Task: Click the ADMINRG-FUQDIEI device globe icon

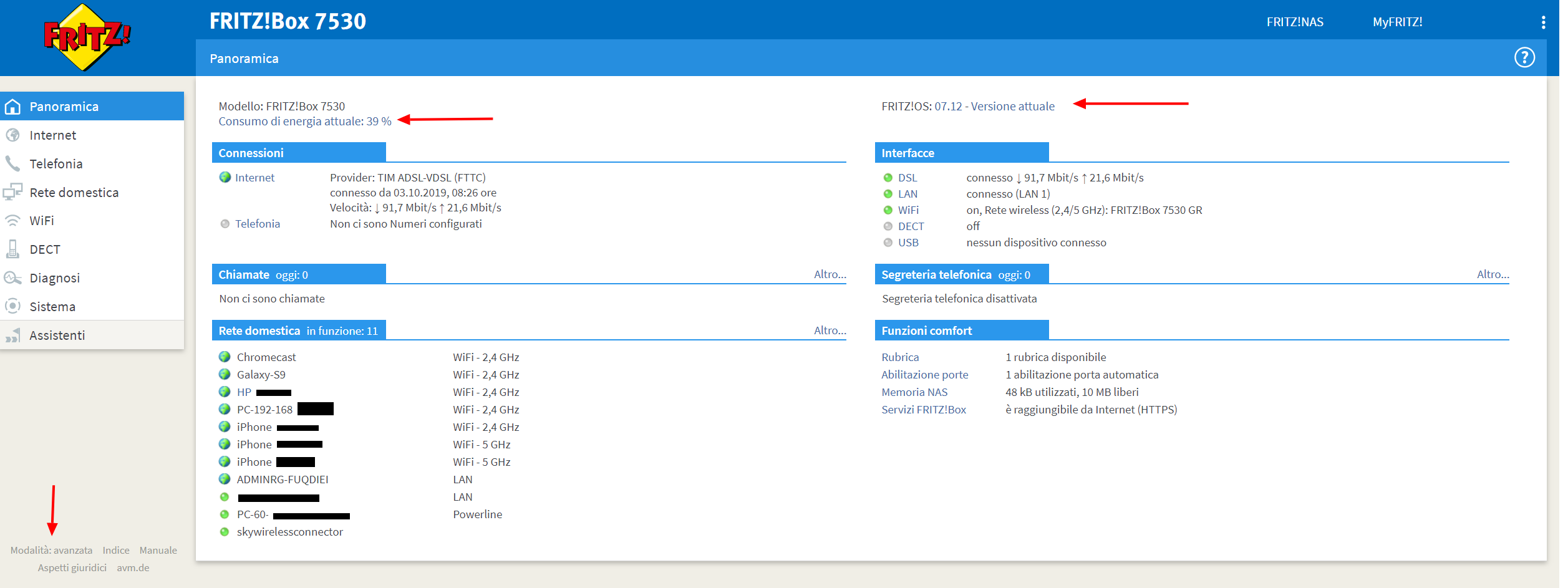Action: pos(225,480)
